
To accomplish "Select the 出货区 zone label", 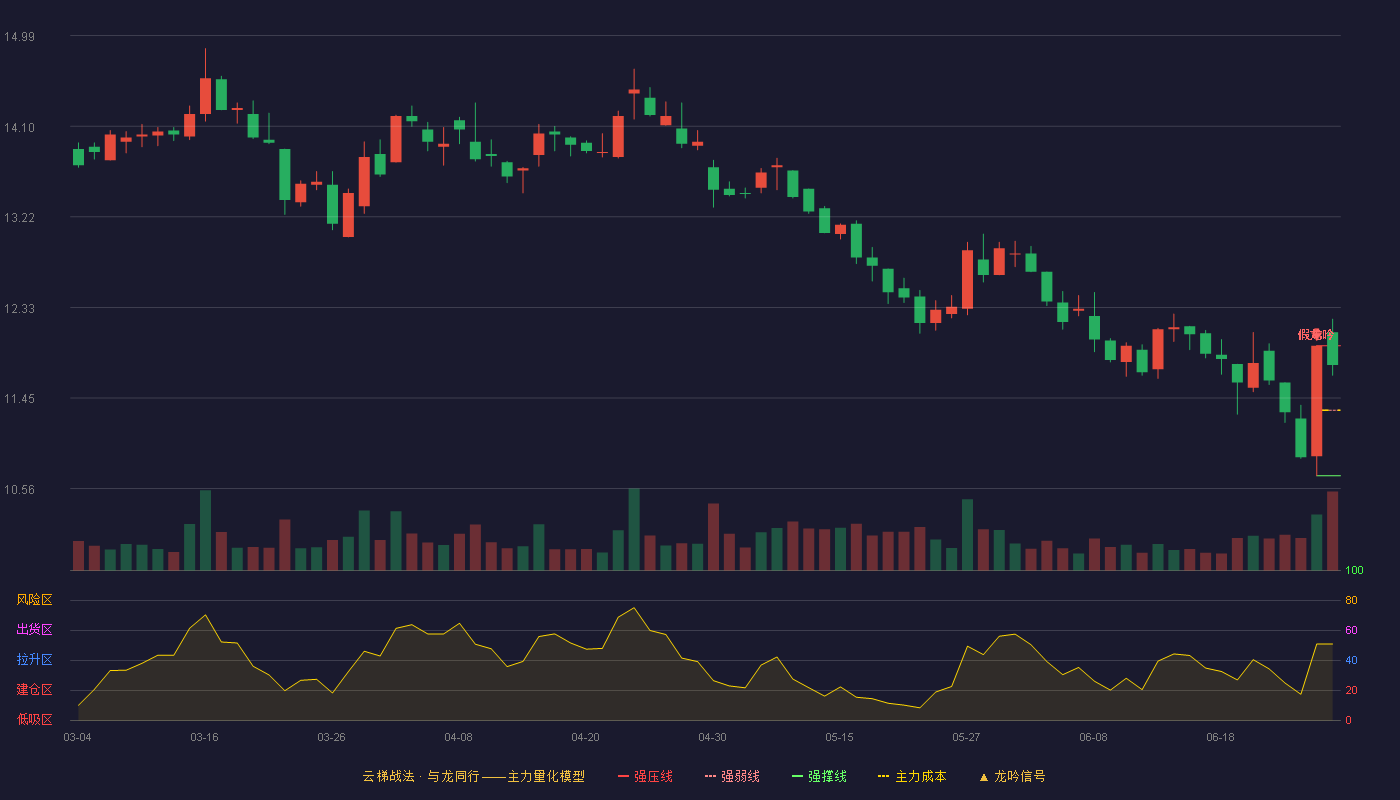I will point(34,630).
